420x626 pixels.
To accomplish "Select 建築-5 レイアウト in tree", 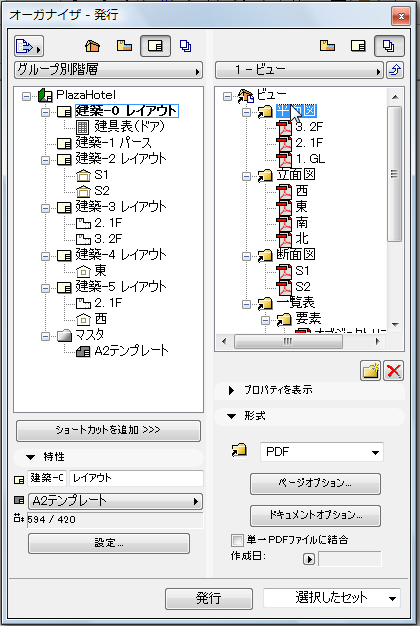I will pyautogui.click(x=121, y=287).
